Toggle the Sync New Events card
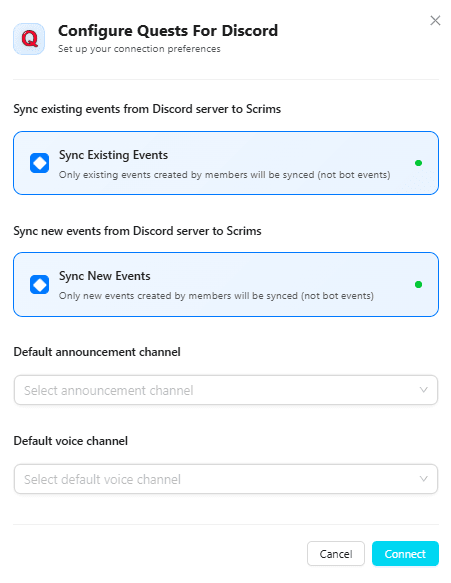The image size is (451, 583). point(226,284)
